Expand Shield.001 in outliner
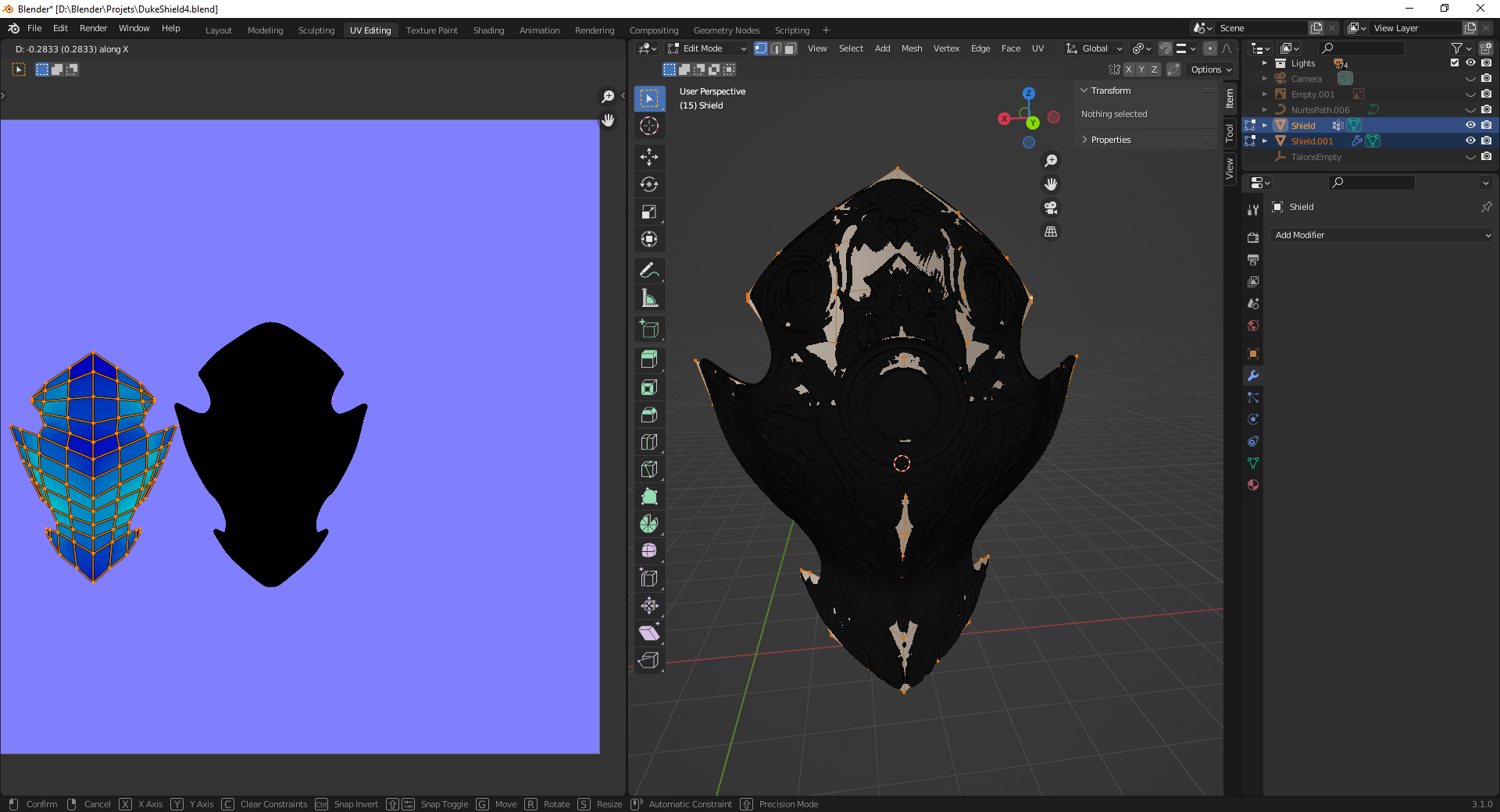 coord(1265,141)
